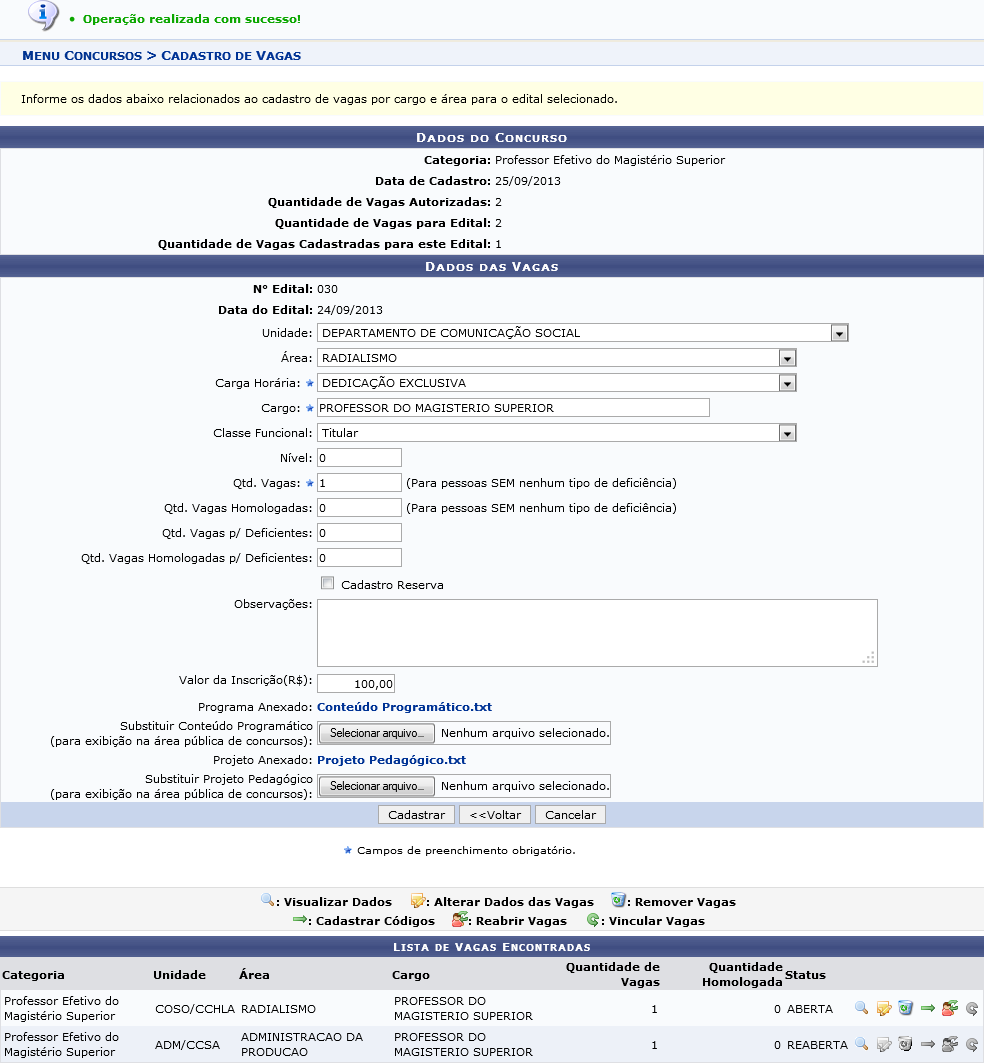
Task: Choose file to replace Projeto Pedagógico
Action: [376, 786]
